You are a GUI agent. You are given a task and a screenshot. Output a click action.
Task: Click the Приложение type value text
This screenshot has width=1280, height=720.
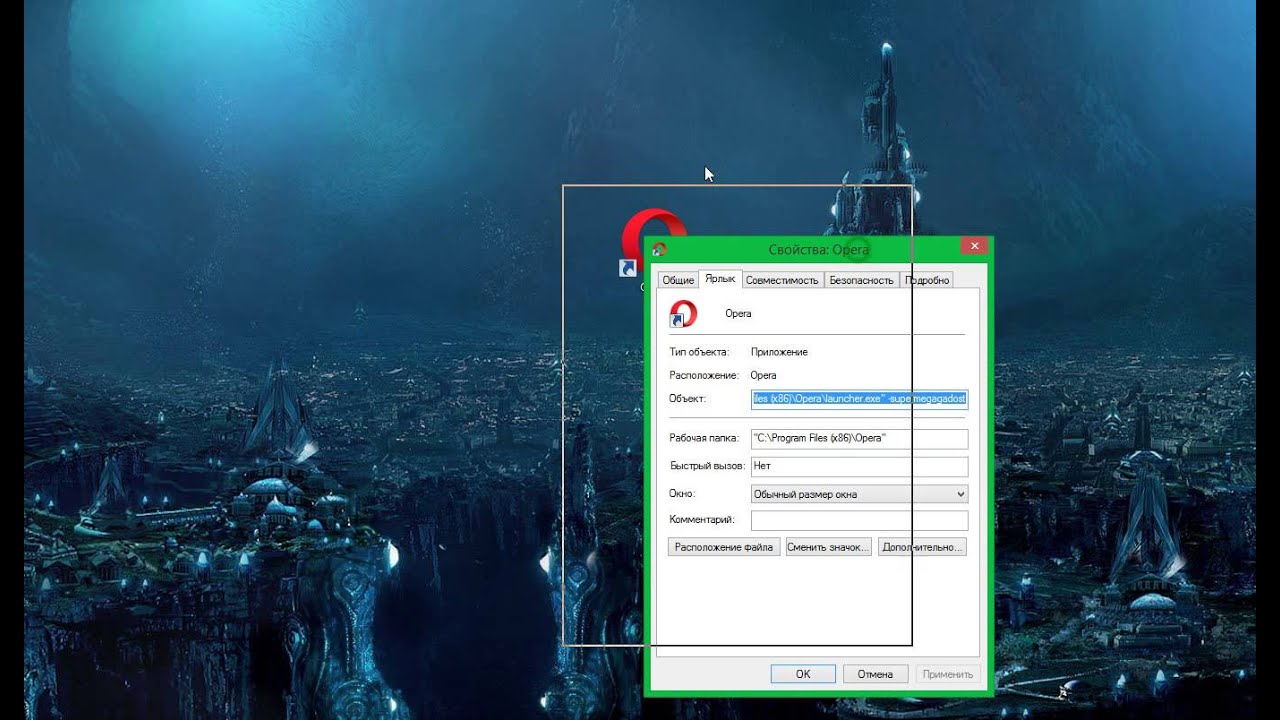point(779,352)
